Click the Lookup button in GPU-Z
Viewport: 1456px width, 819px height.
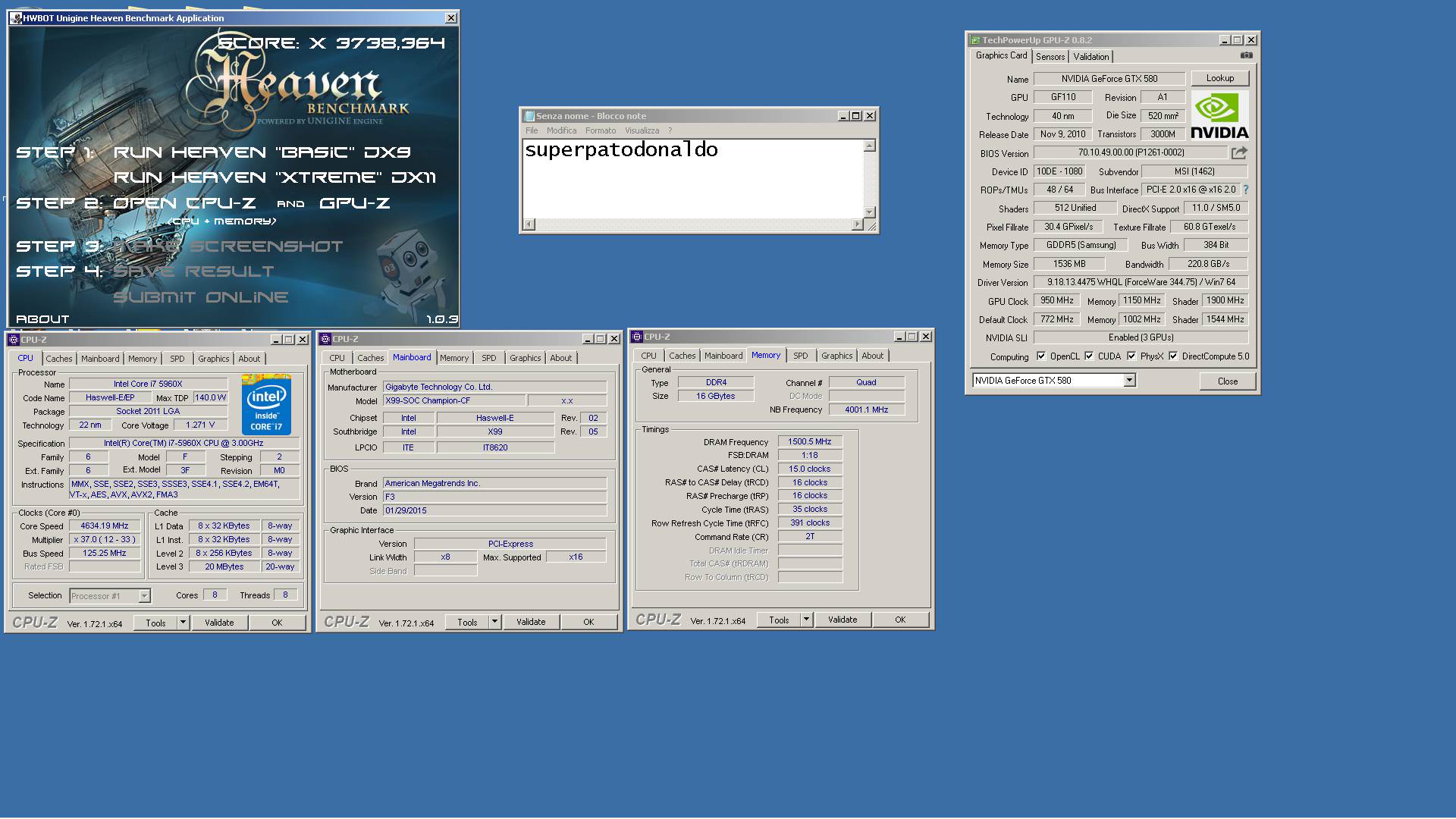(1219, 78)
